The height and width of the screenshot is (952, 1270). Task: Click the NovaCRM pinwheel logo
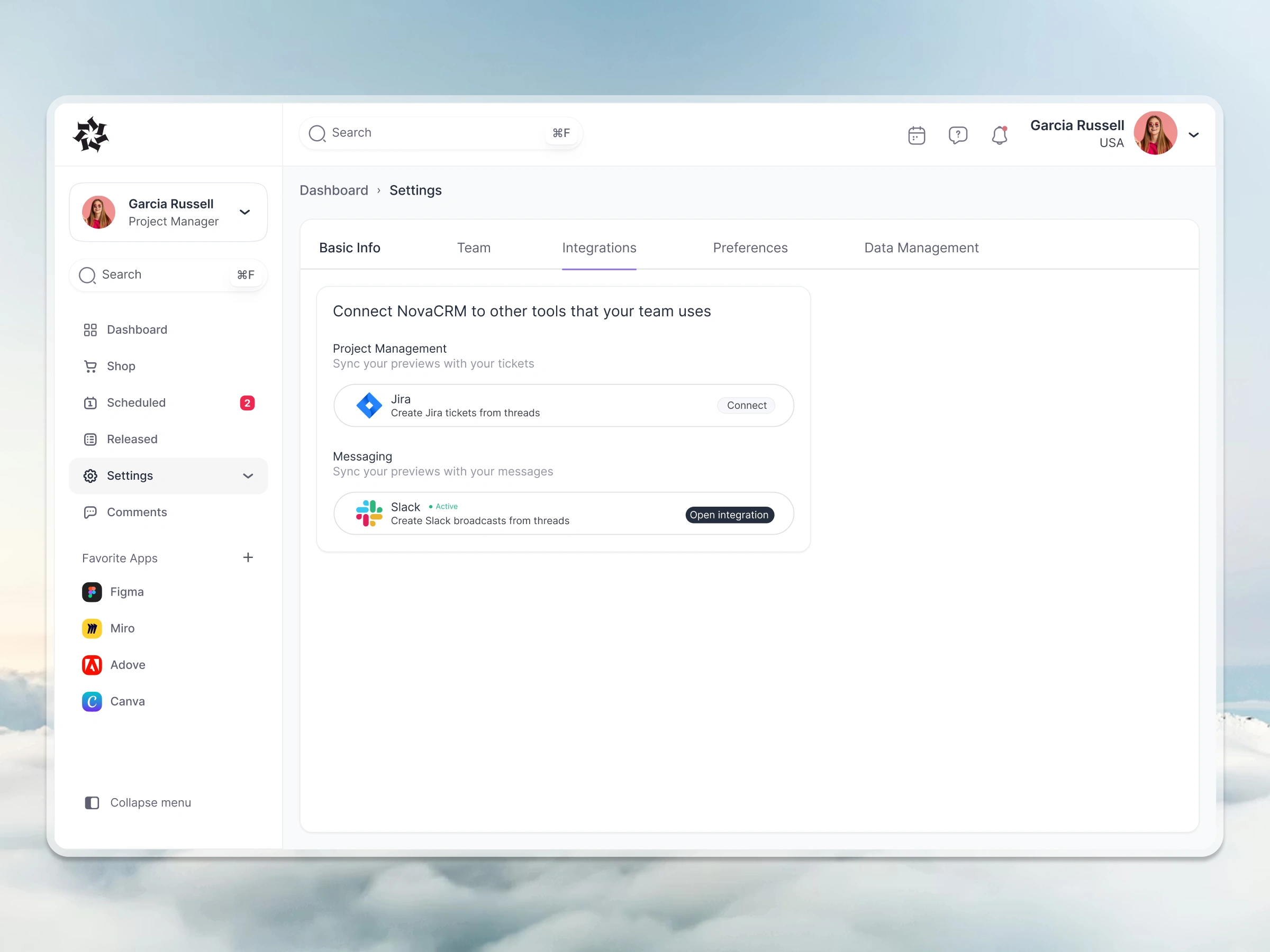[90, 134]
